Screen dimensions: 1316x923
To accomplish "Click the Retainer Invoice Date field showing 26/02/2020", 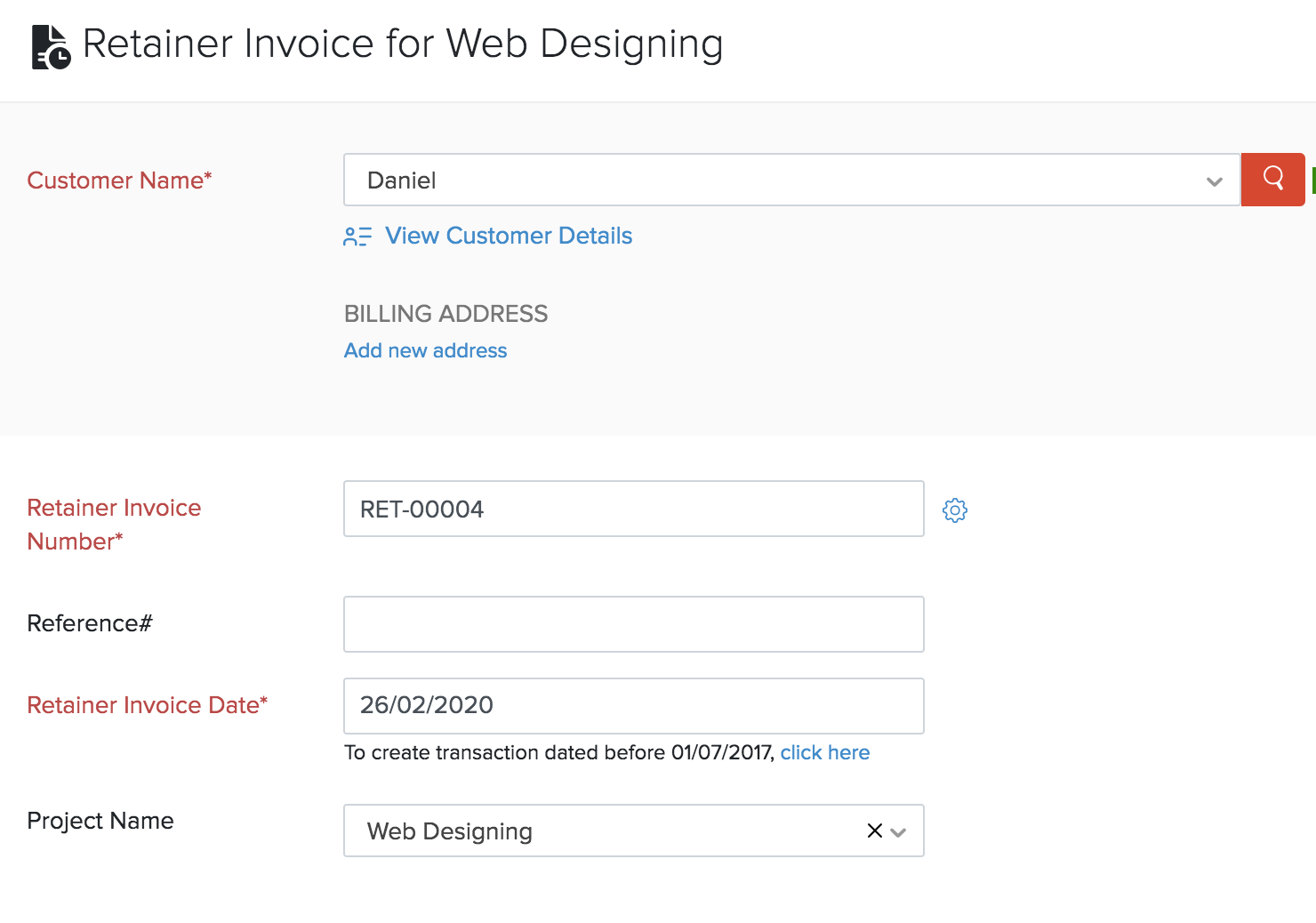I will click(x=632, y=705).
